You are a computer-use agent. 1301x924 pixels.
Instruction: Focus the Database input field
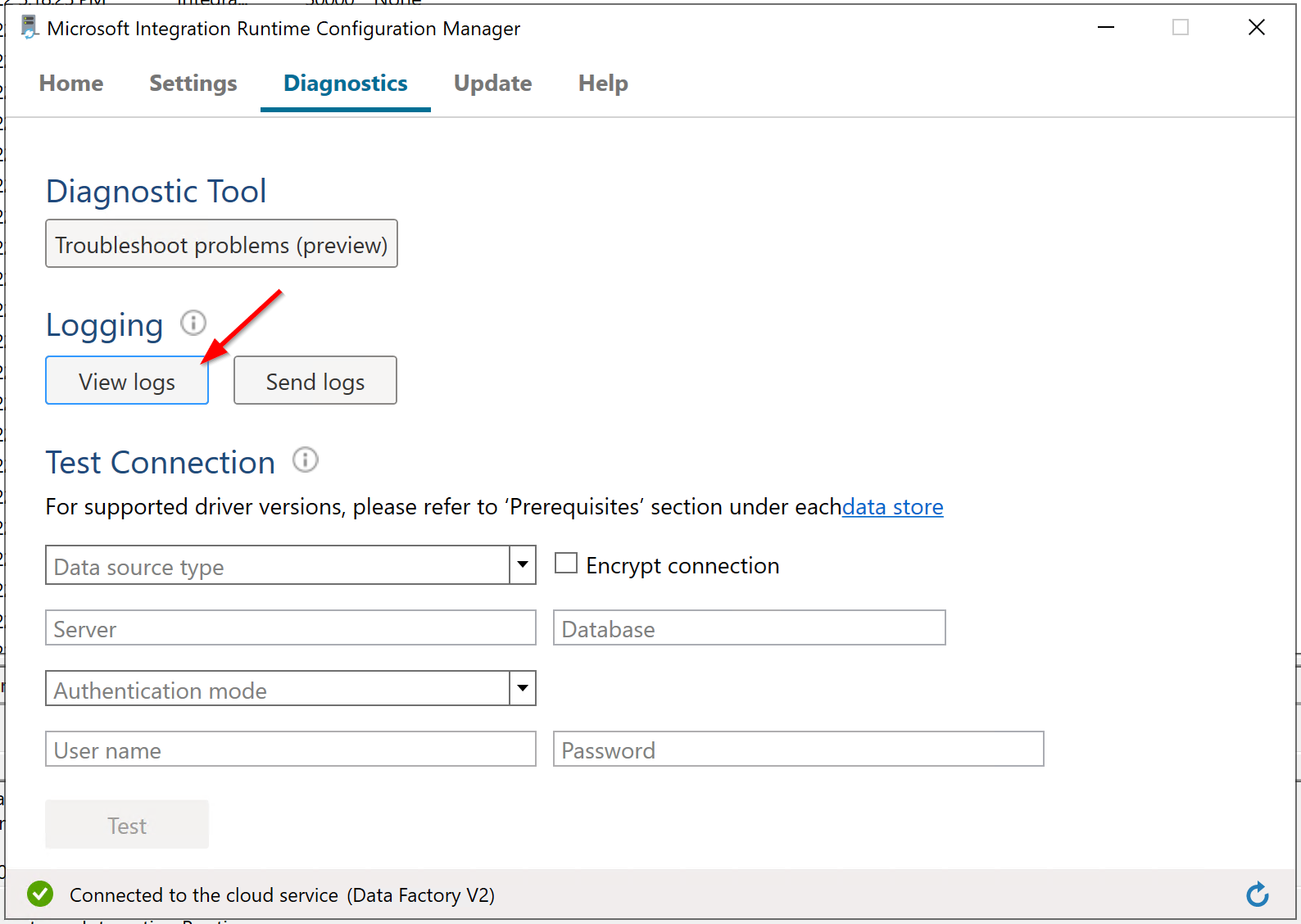(x=750, y=628)
